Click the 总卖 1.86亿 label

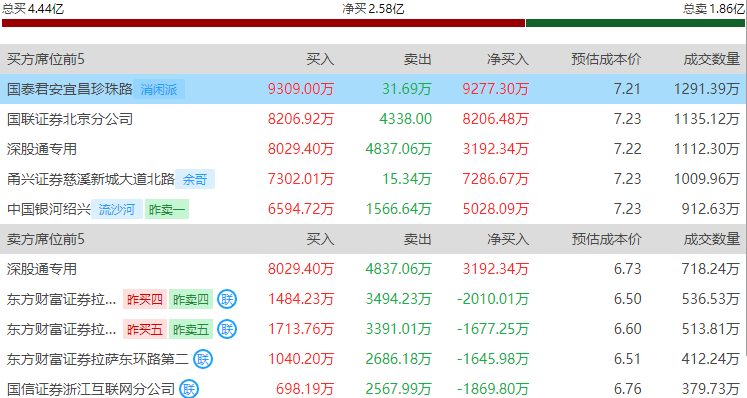click(714, 9)
